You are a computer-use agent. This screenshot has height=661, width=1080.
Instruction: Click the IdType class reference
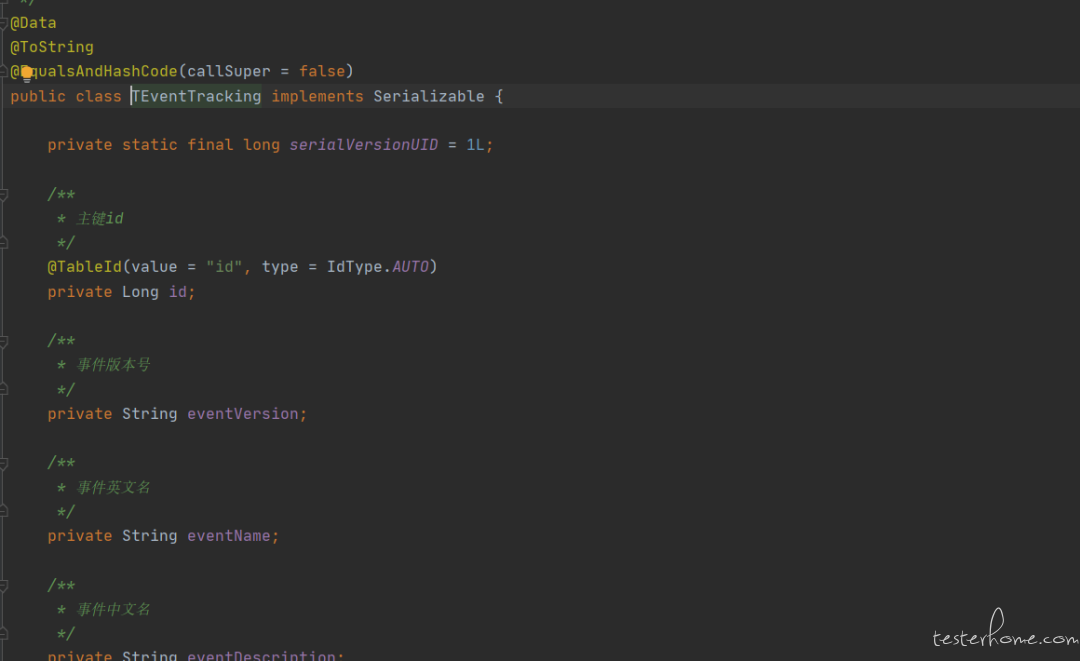click(354, 266)
